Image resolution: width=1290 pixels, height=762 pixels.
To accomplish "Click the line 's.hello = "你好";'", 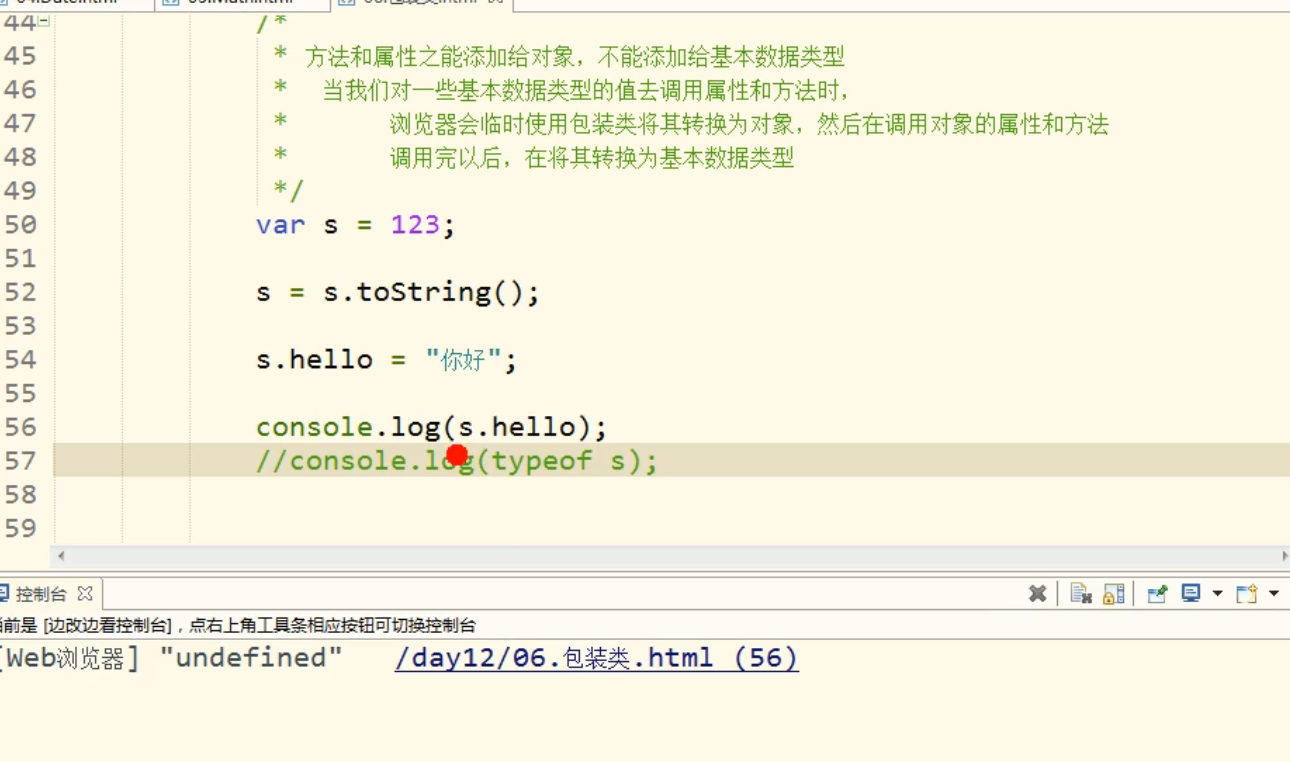I will [x=386, y=360].
